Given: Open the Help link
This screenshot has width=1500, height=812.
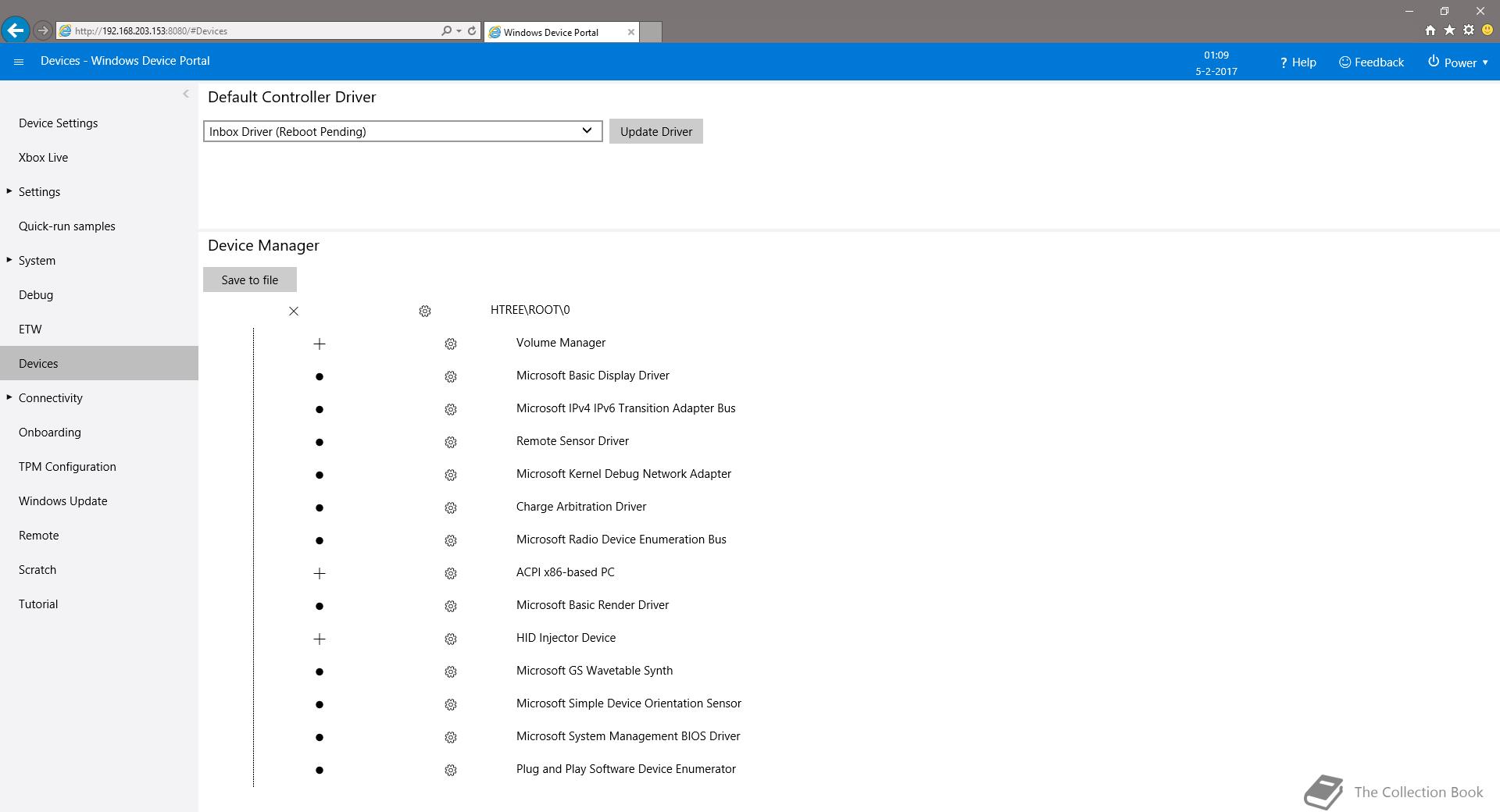Looking at the screenshot, I should coord(1298,62).
